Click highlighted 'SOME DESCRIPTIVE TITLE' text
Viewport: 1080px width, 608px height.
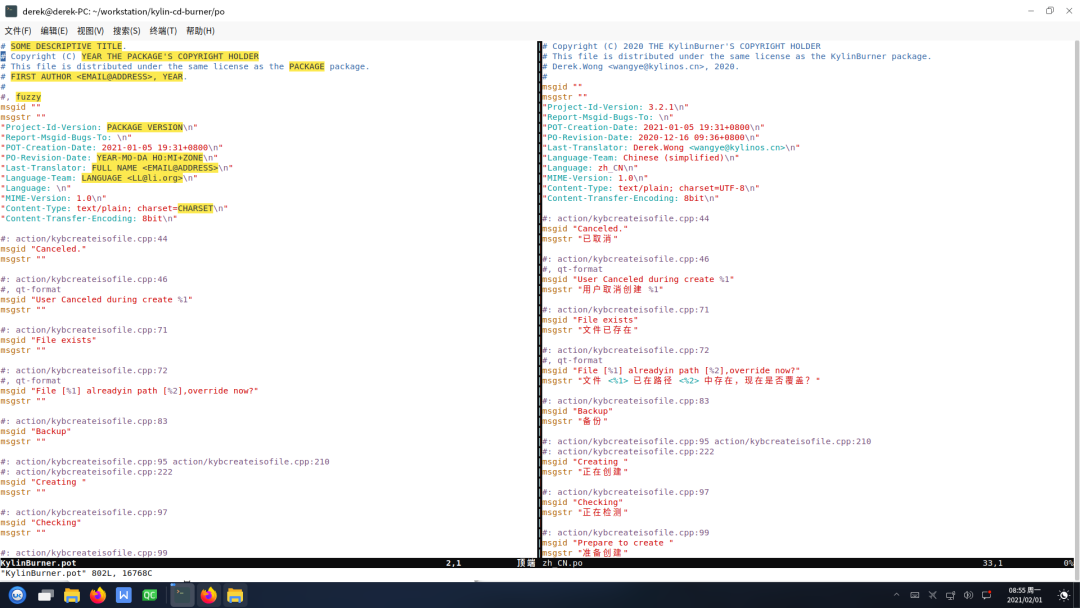66,46
